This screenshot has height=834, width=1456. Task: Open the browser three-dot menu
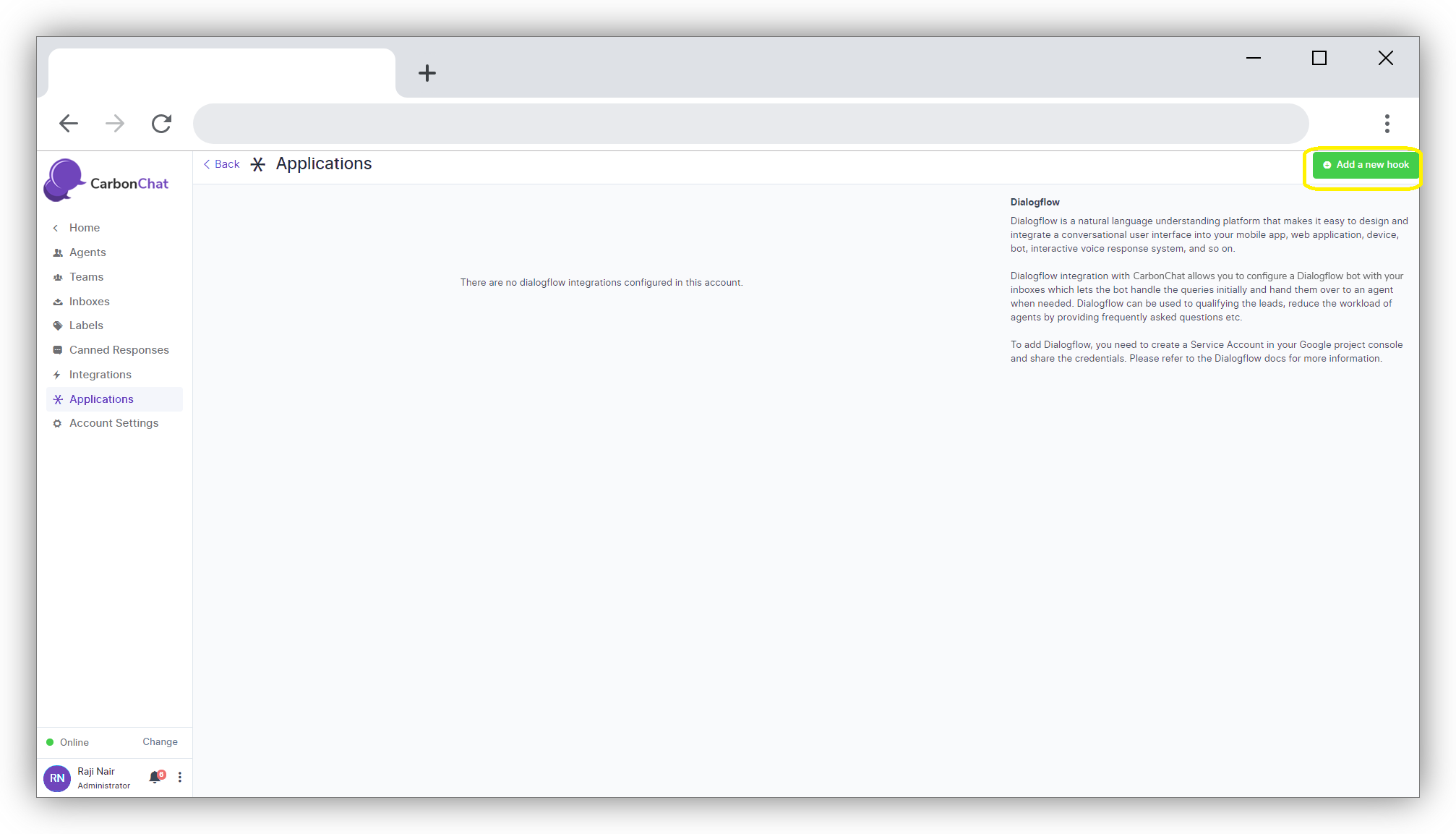1387,124
